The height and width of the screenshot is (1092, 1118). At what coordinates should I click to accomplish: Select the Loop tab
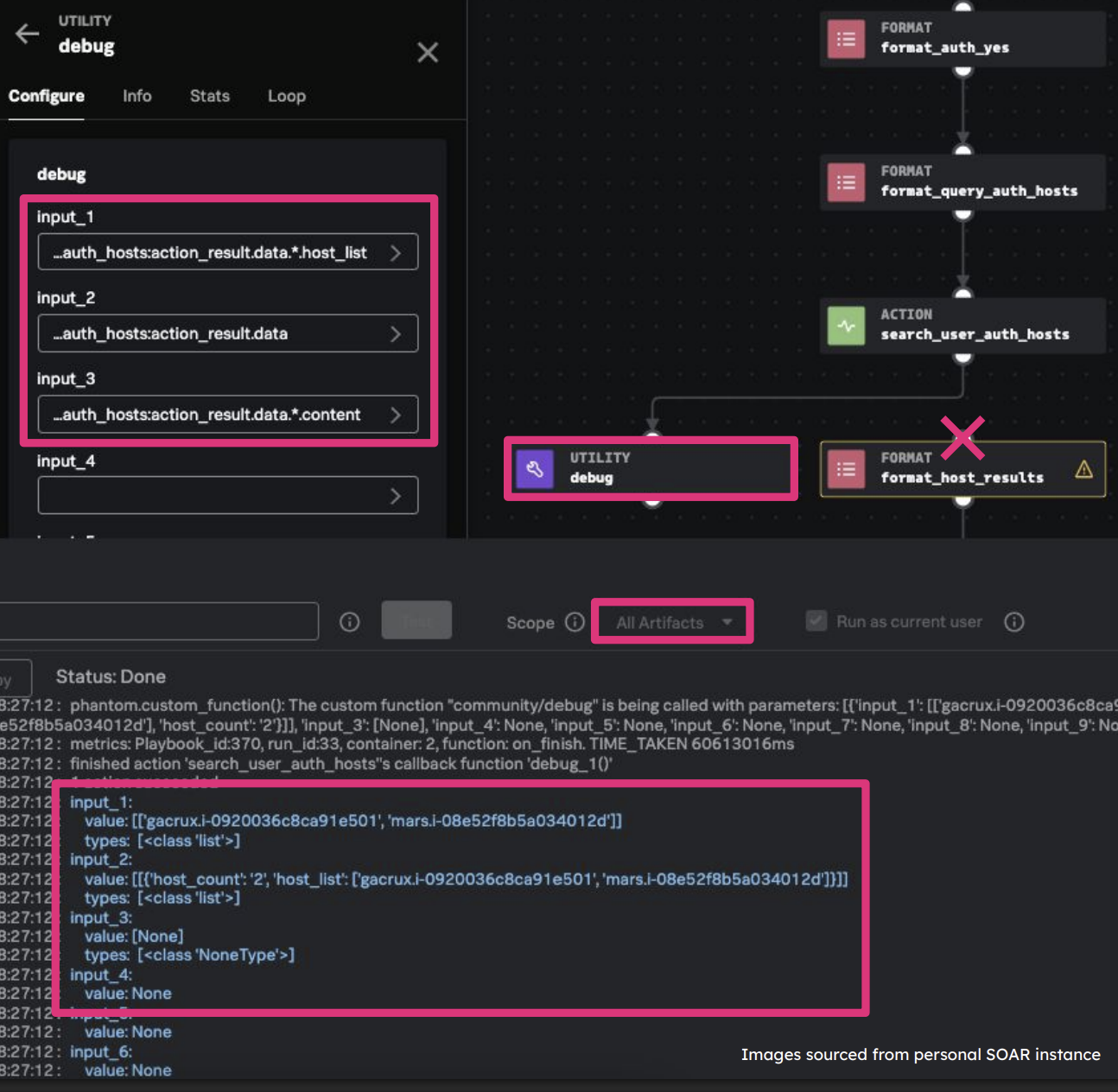[286, 96]
